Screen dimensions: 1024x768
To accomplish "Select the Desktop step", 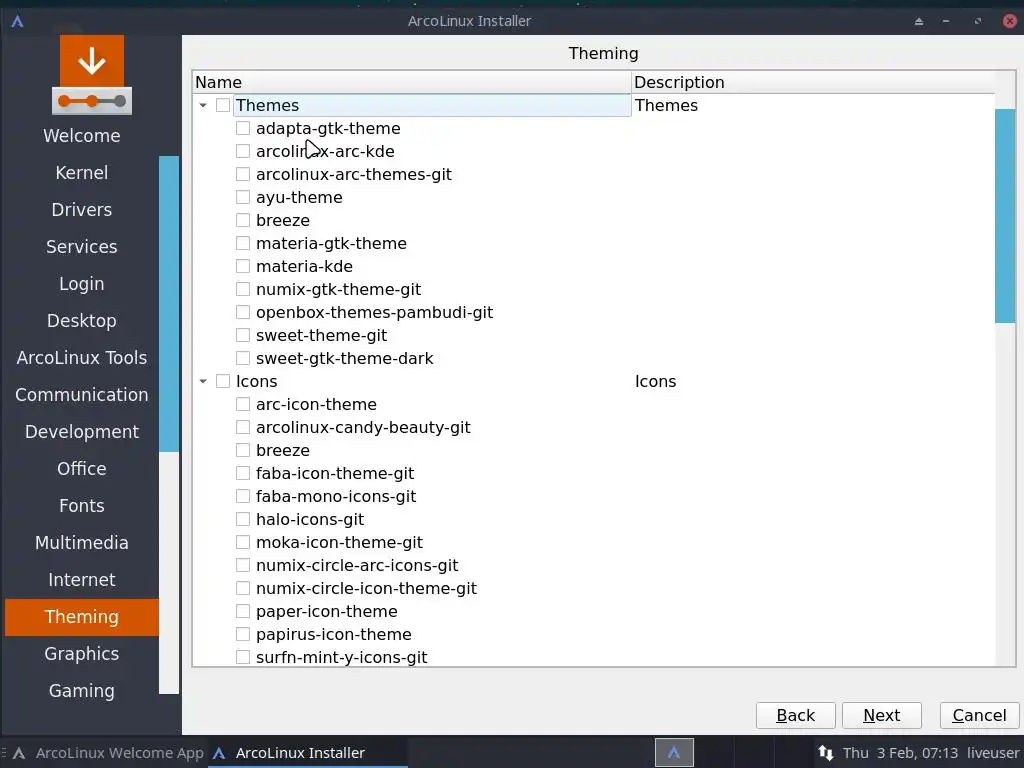I will pos(82,321).
